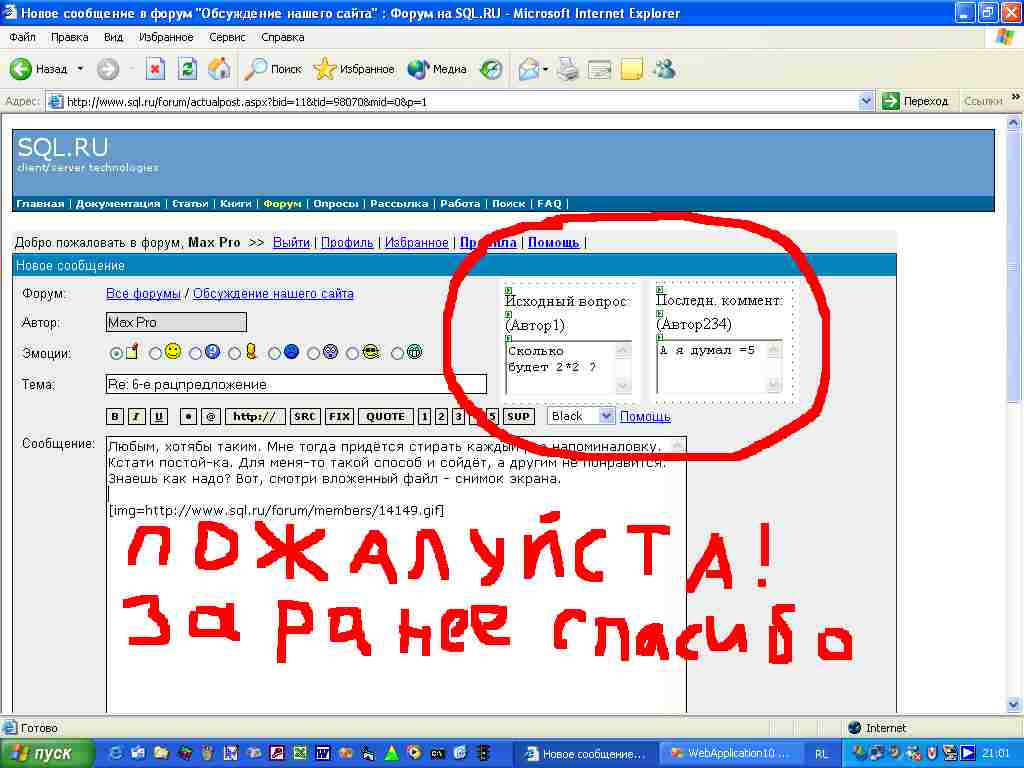Open the Обсуждение нашего сайта link
The height and width of the screenshot is (768, 1024).
[x=273, y=294]
